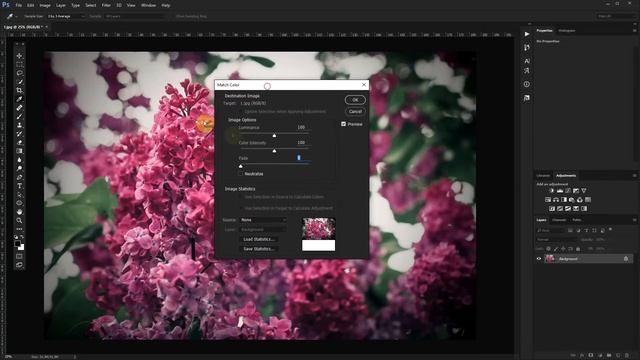Toggle Quick Mask mode icon
Viewport: 640px width, 360px height.
coord(19,256)
